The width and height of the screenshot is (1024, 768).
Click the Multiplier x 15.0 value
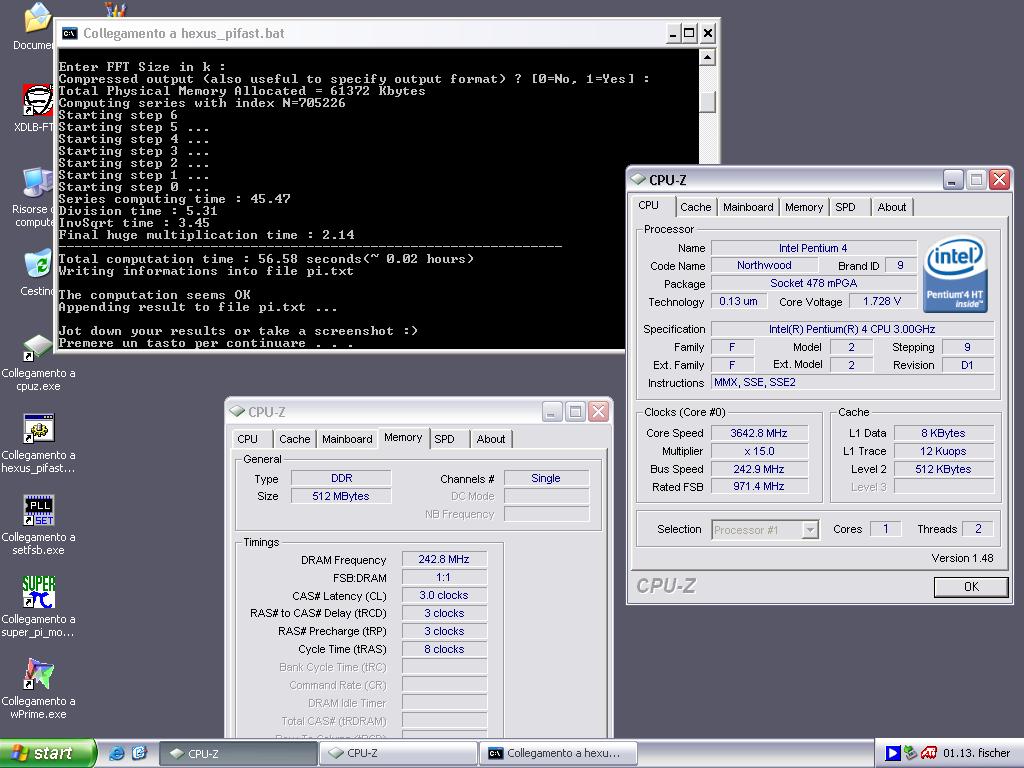point(759,451)
